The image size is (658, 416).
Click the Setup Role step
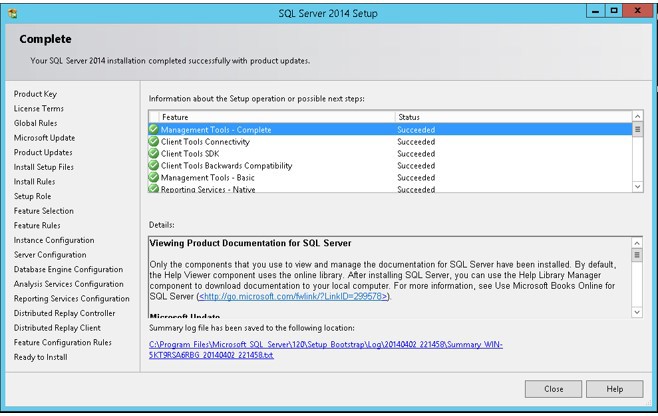click(x=32, y=196)
